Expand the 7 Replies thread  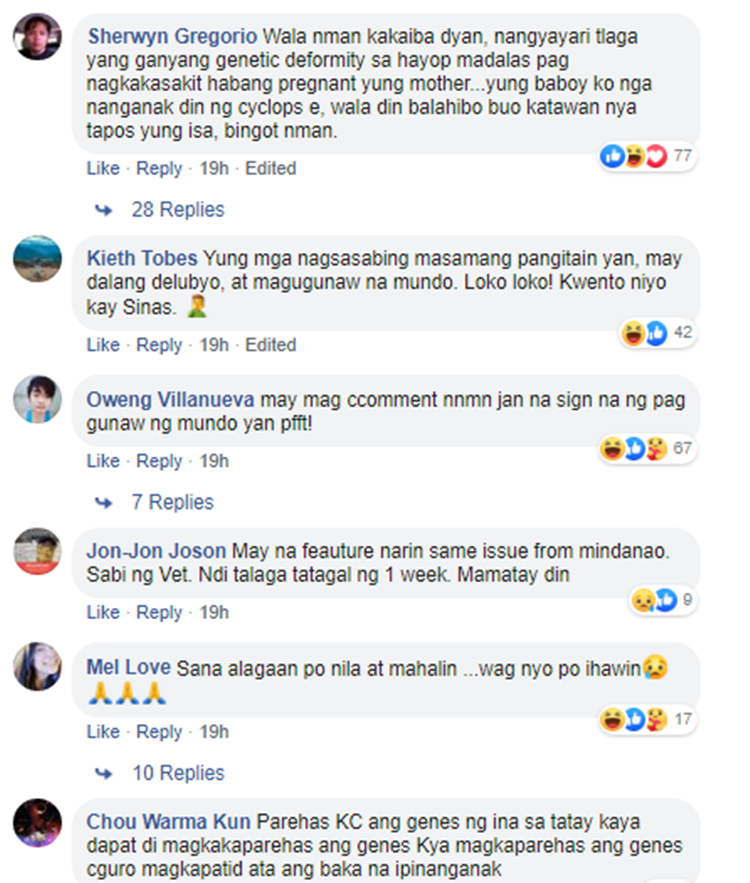172,502
